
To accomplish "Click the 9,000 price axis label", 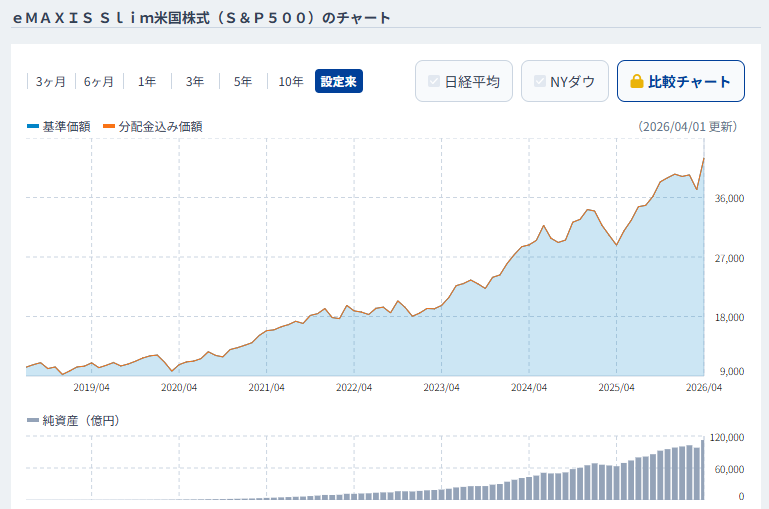I will (732, 371).
